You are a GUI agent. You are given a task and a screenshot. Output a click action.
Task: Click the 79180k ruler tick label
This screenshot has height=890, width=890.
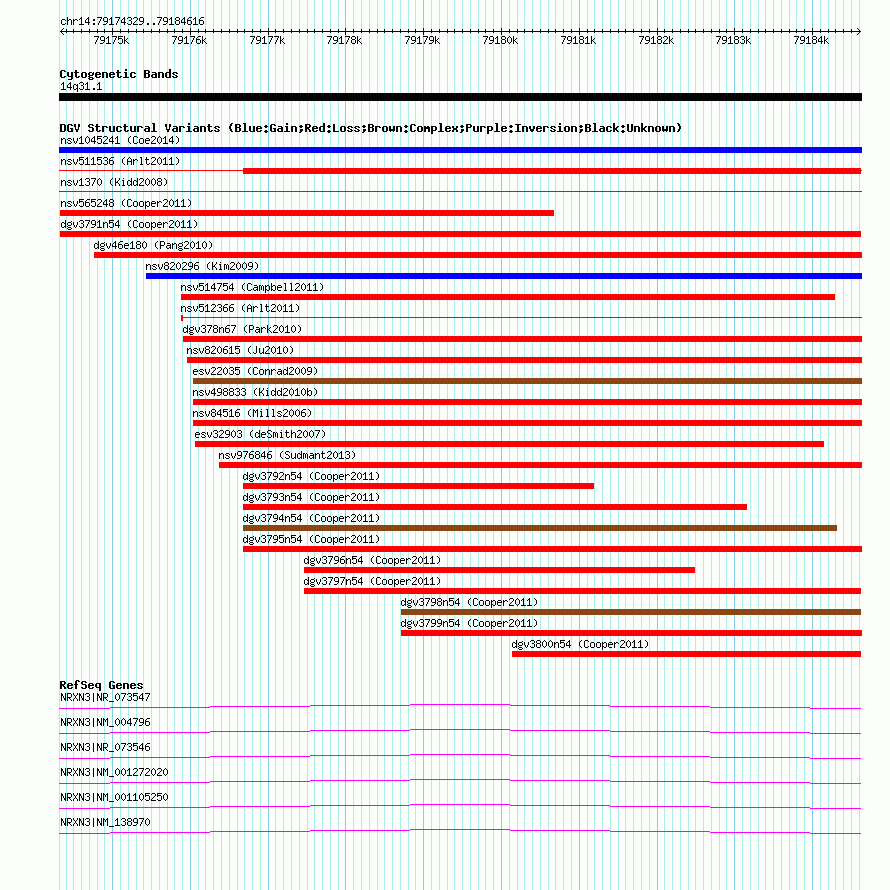[x=500, y=40]
